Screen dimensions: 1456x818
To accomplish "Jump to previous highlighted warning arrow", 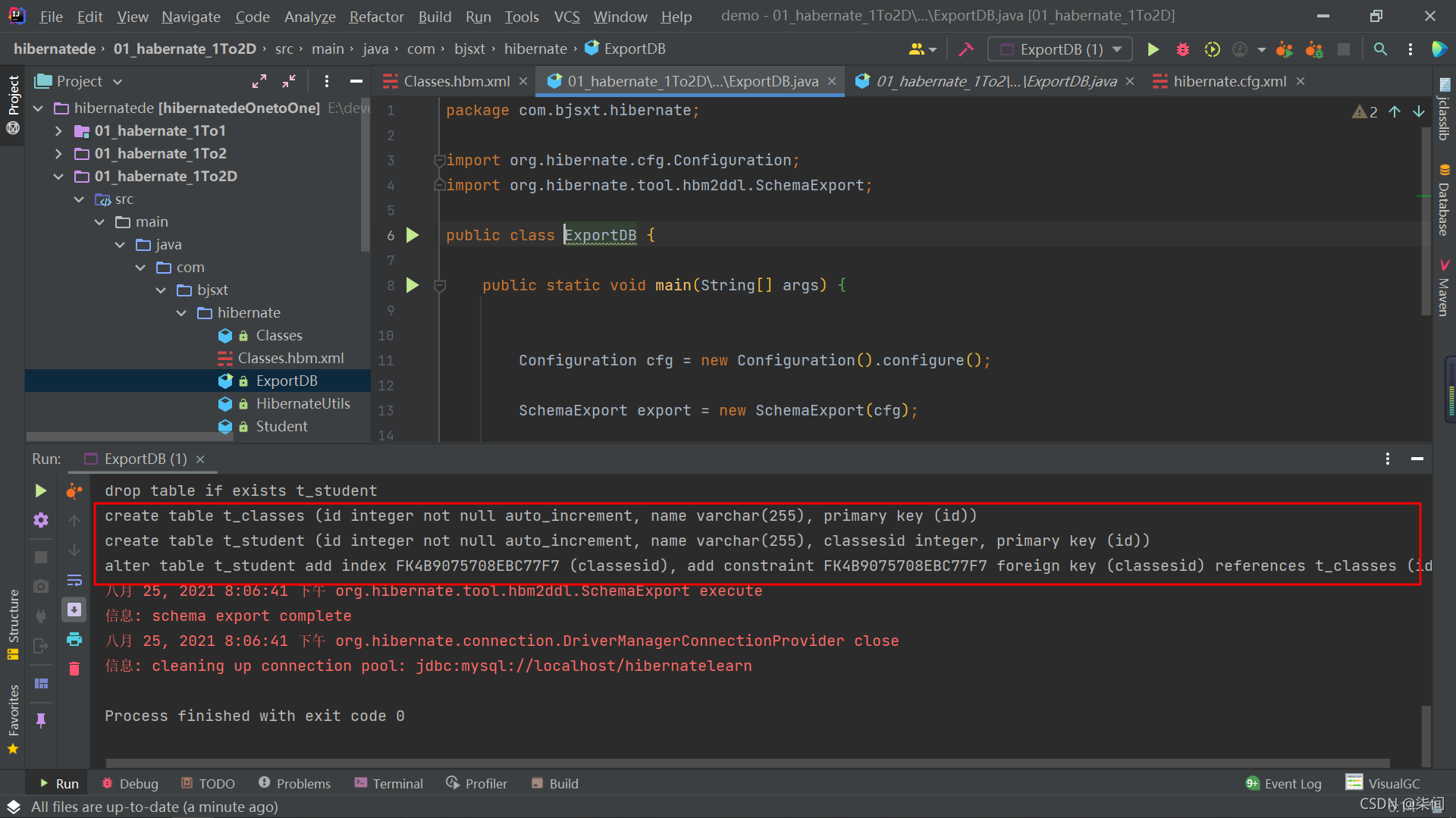I will coord(1395,111).
